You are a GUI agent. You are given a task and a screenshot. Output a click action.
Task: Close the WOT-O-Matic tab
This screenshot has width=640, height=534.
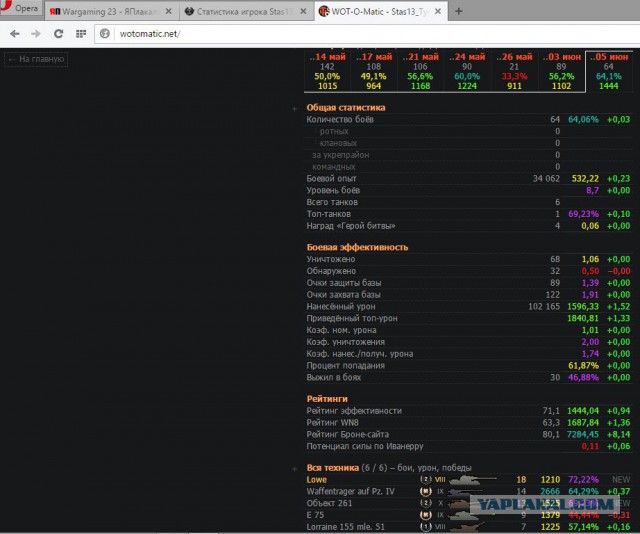(438, 11)
